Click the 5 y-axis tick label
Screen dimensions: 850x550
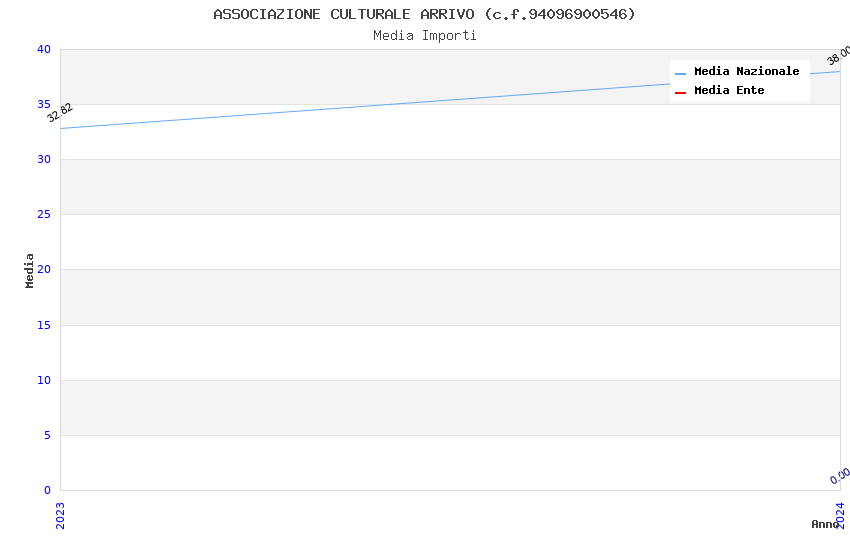47,435
